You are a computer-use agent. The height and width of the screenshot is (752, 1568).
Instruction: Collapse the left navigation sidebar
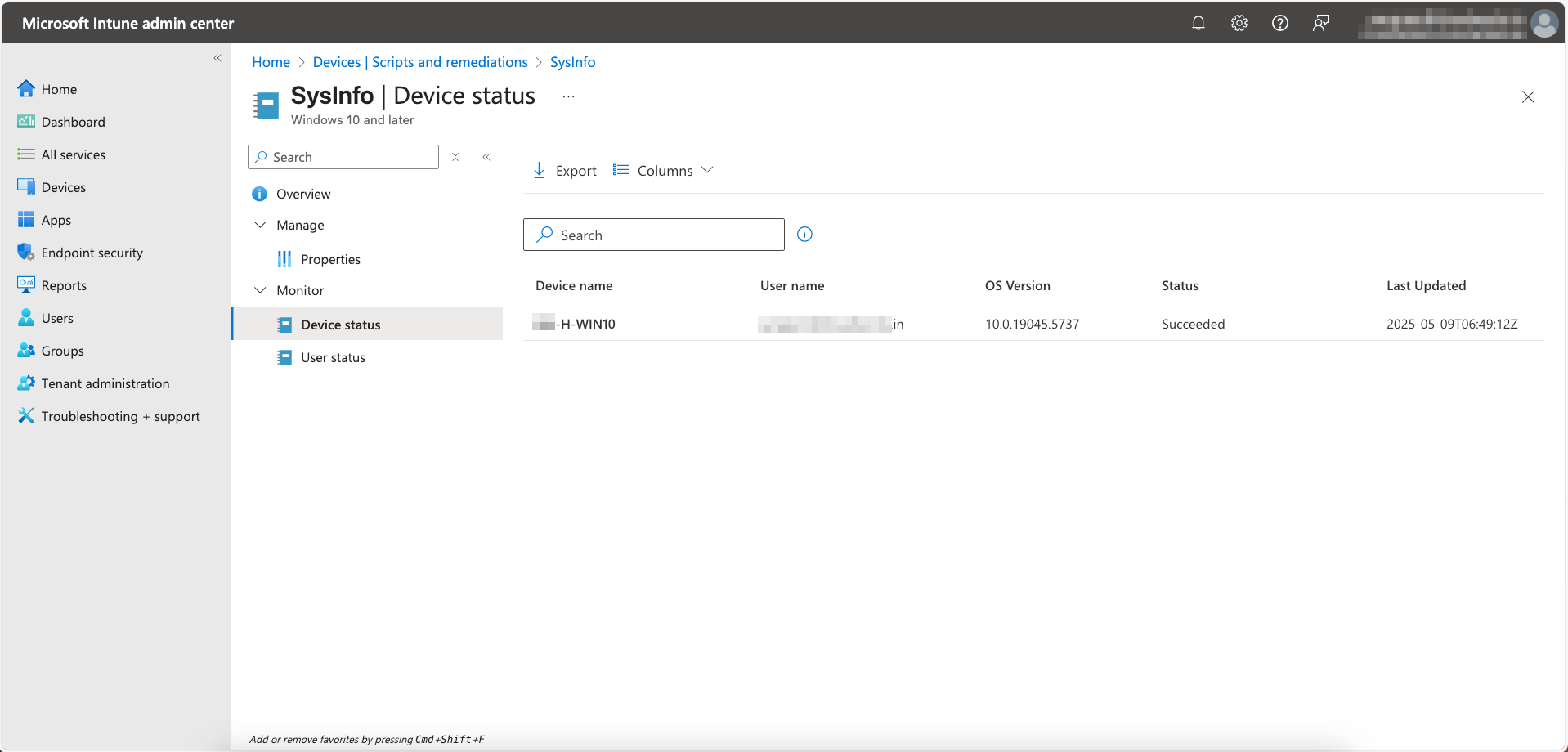pyautogui.click(x=217, y=58)
